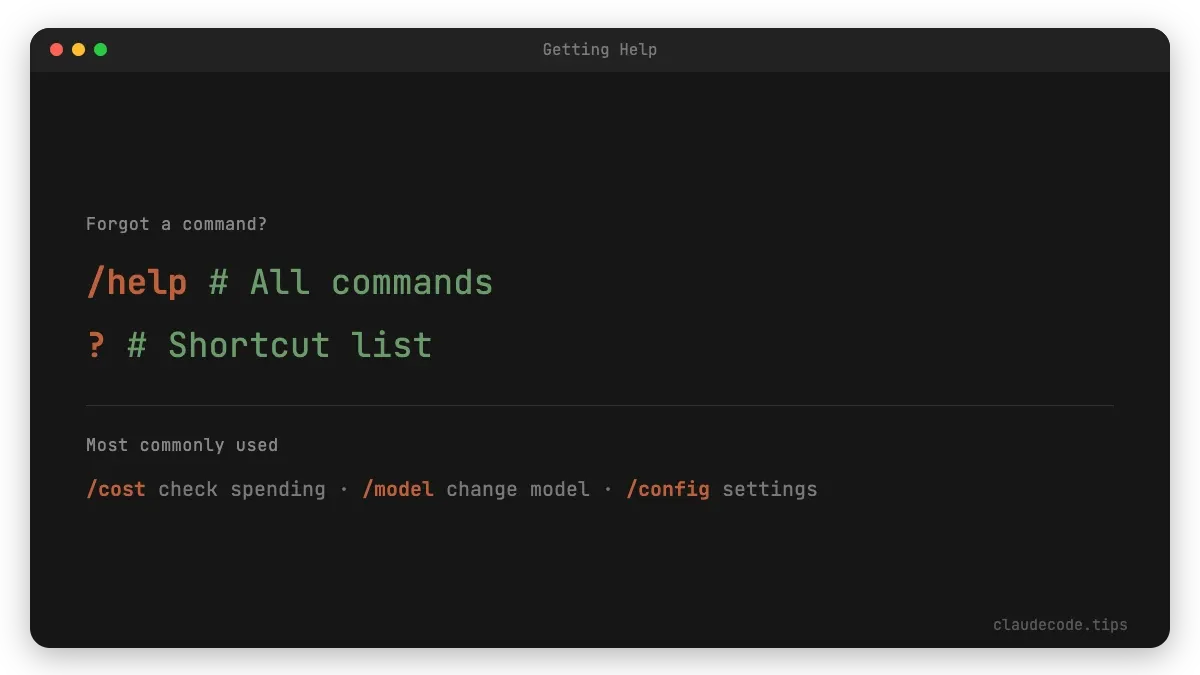Open the claudecode.tips link
1200x675 pixels.
[1060, 625]
